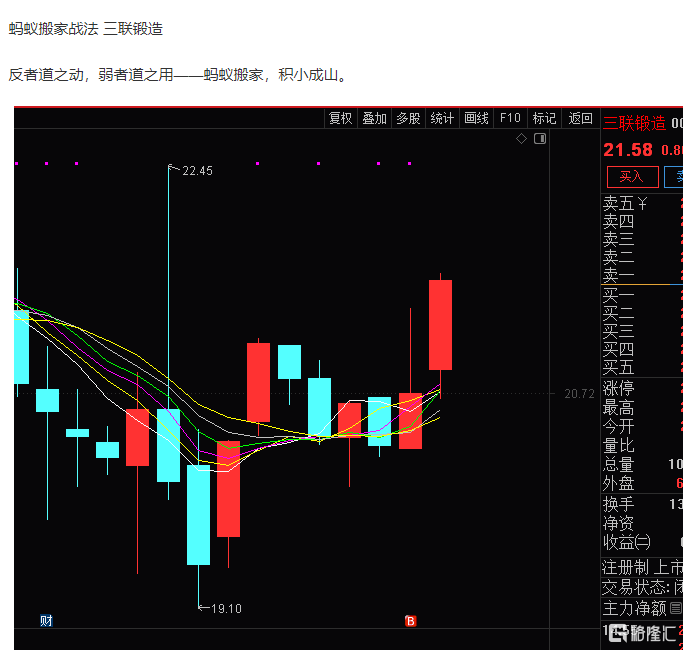Screen dimensions: 683x650
Task: Click the 涨停 limit-up label
Action: [619, 388]
